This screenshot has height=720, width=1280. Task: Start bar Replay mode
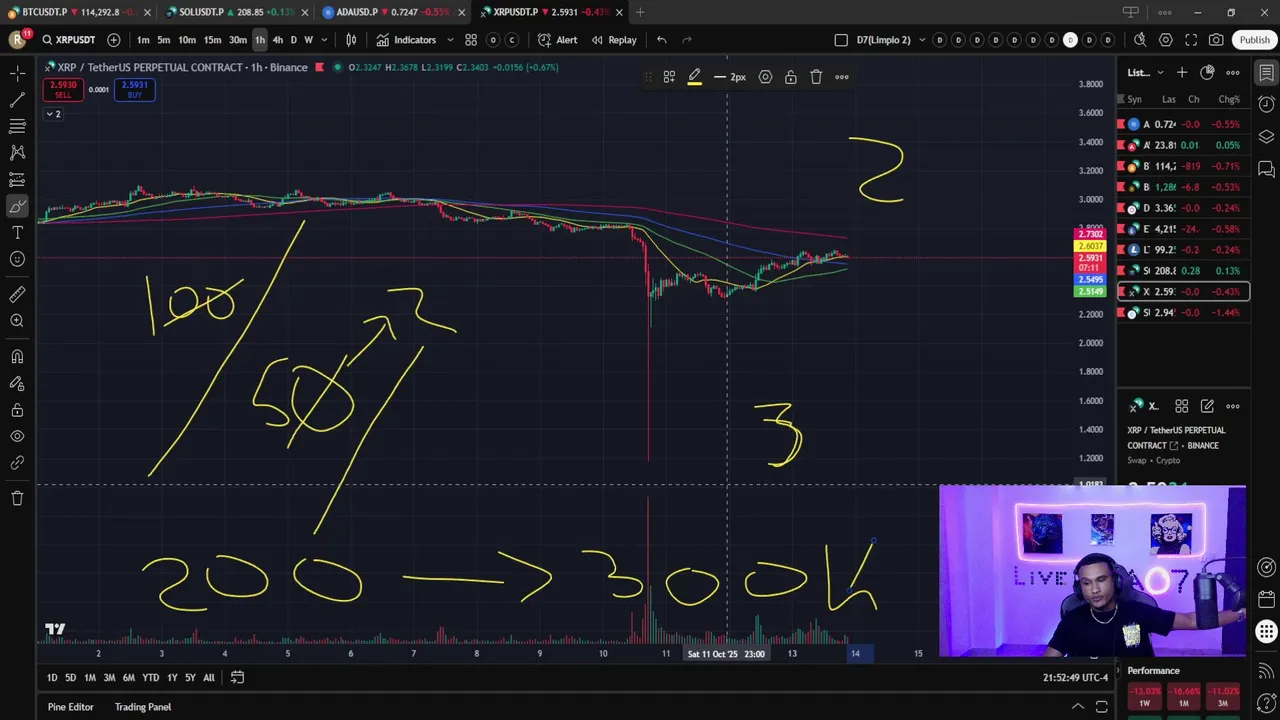613,40
